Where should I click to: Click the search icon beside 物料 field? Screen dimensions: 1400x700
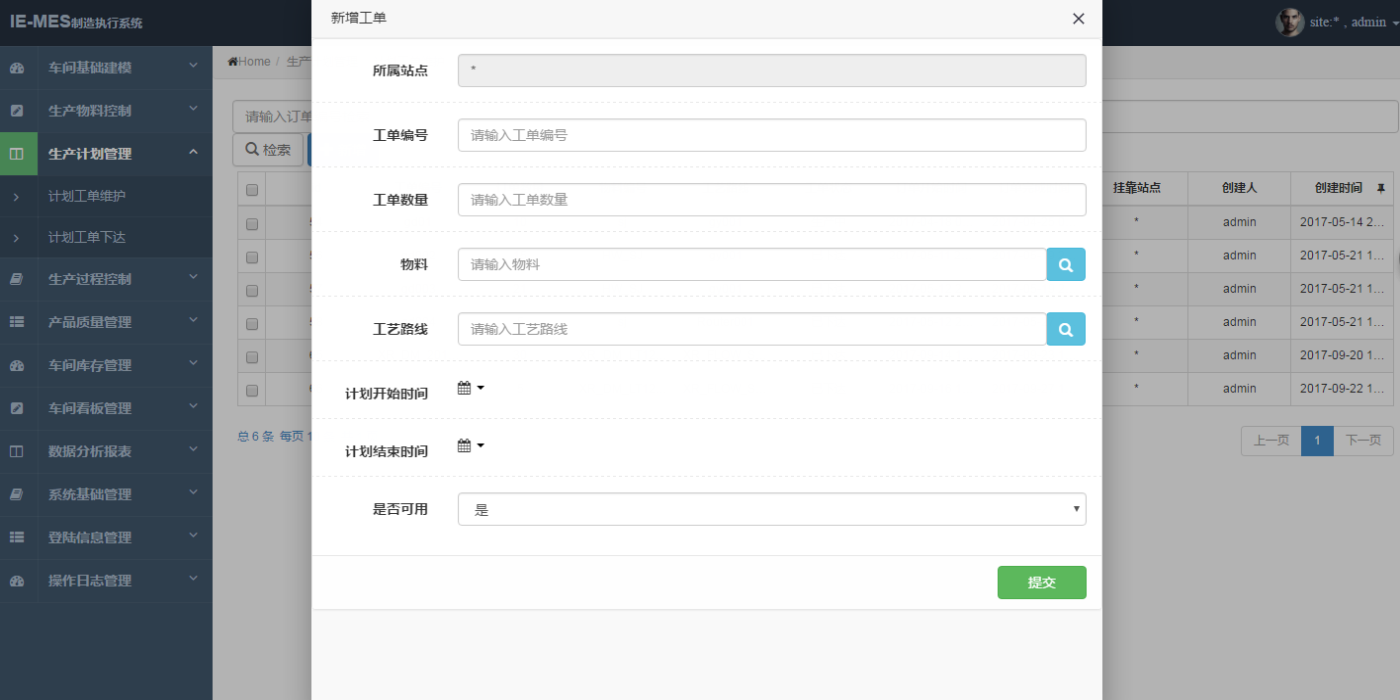point(1066,265)
